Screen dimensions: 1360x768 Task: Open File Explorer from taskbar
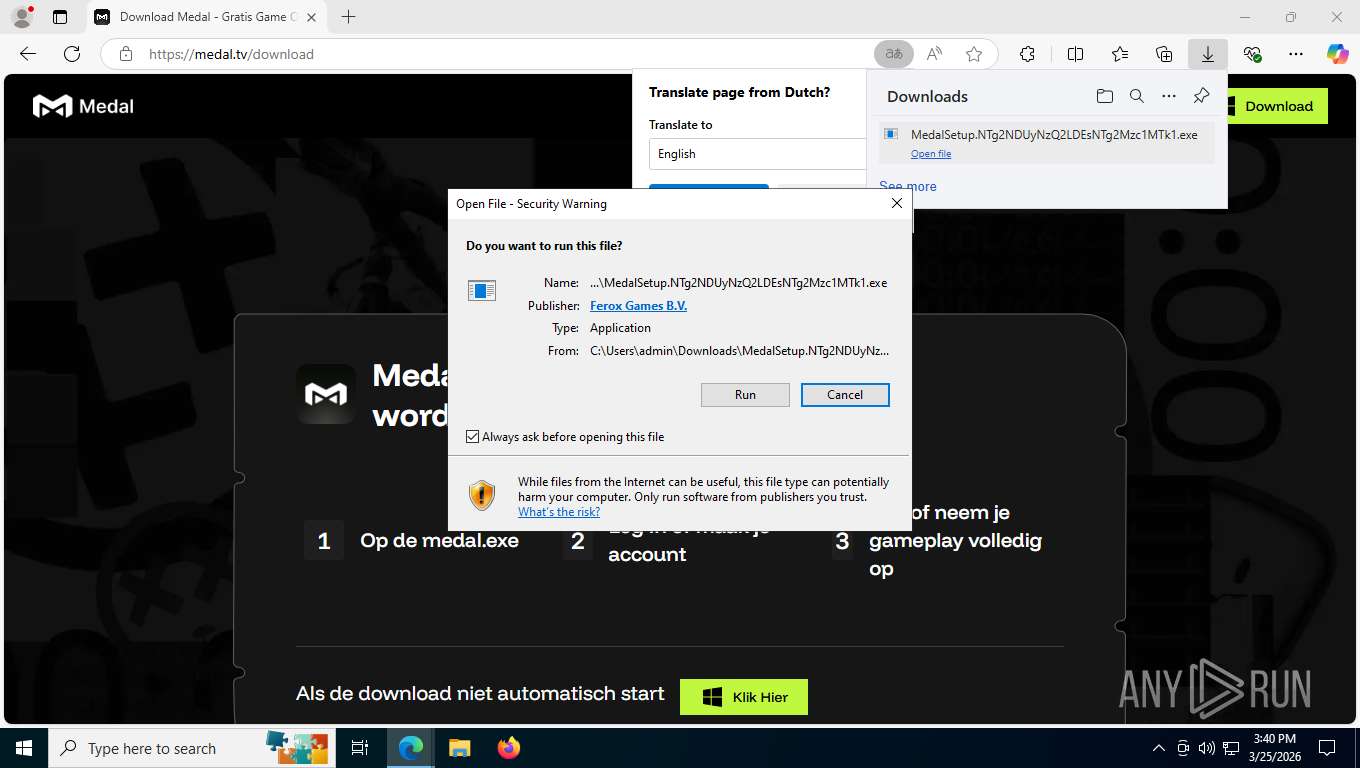click(x=459, y=748)
